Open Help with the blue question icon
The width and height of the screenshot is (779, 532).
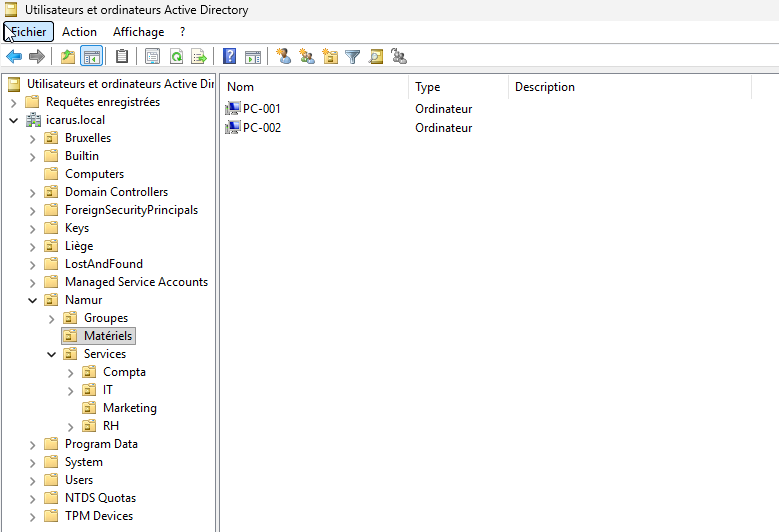tap(230, 56)
